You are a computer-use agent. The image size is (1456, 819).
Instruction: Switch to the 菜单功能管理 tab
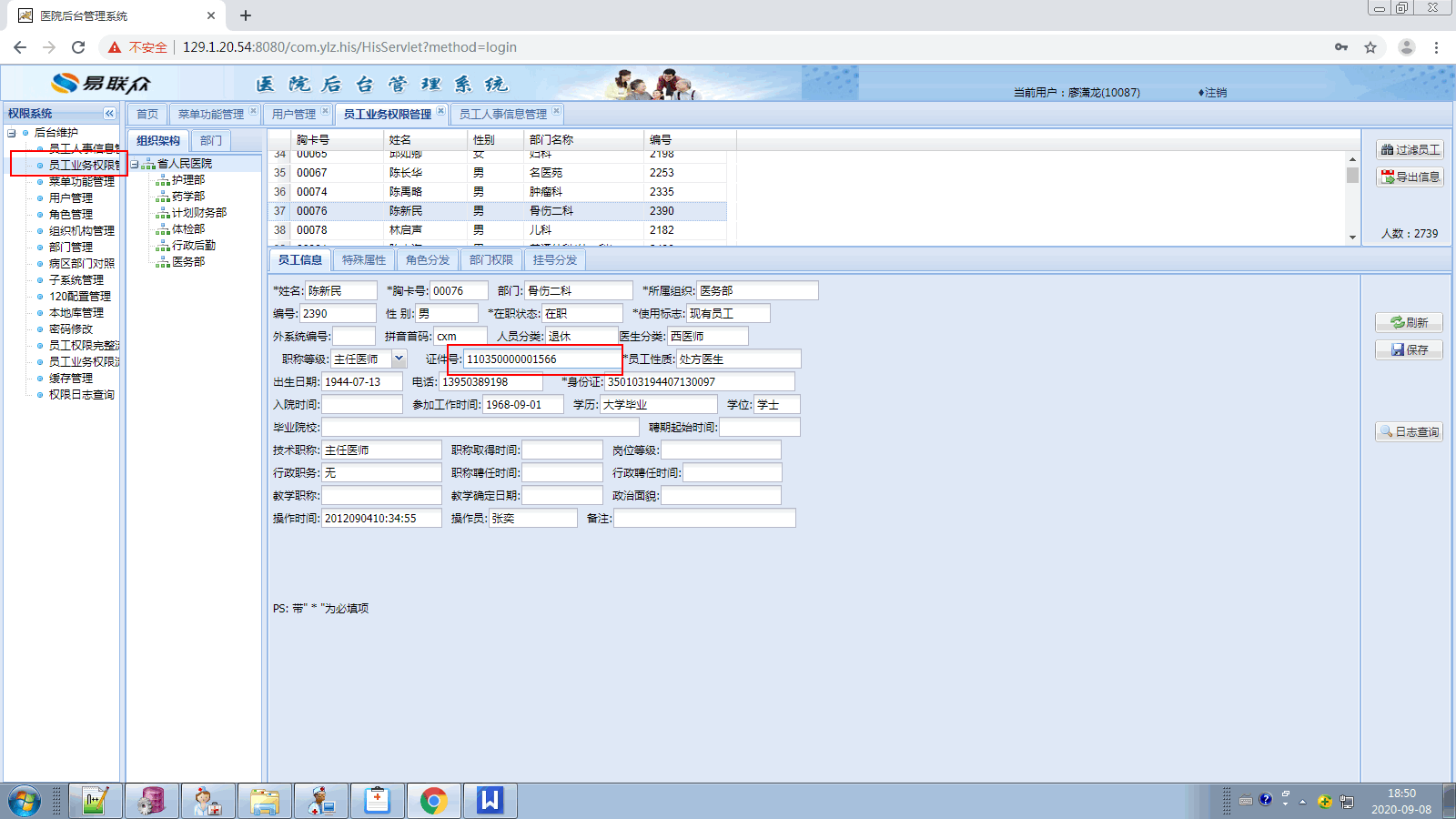210,114
